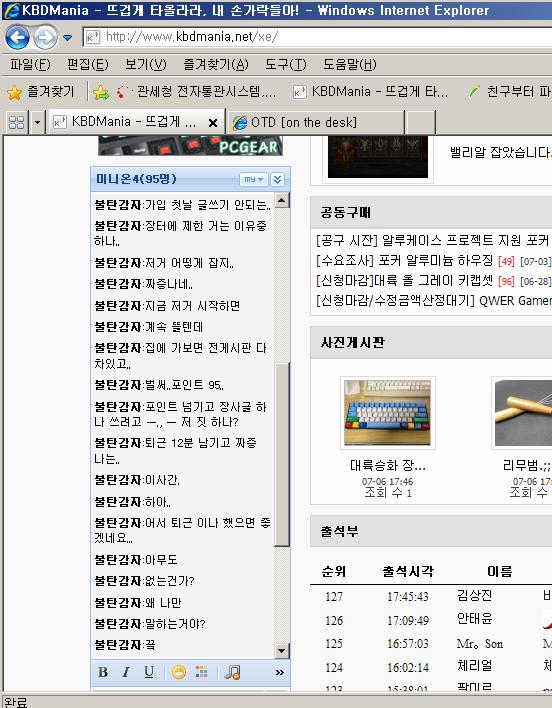Open a new blank tab
Image resolution: width=552 pixels, height=708 pixels.
point(421,122)
